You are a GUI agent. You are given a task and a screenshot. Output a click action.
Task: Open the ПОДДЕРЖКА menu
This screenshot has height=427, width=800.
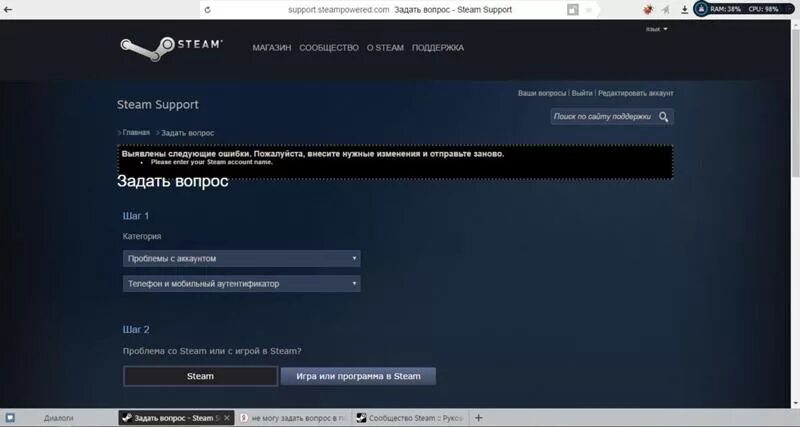[x=438, y=48]
